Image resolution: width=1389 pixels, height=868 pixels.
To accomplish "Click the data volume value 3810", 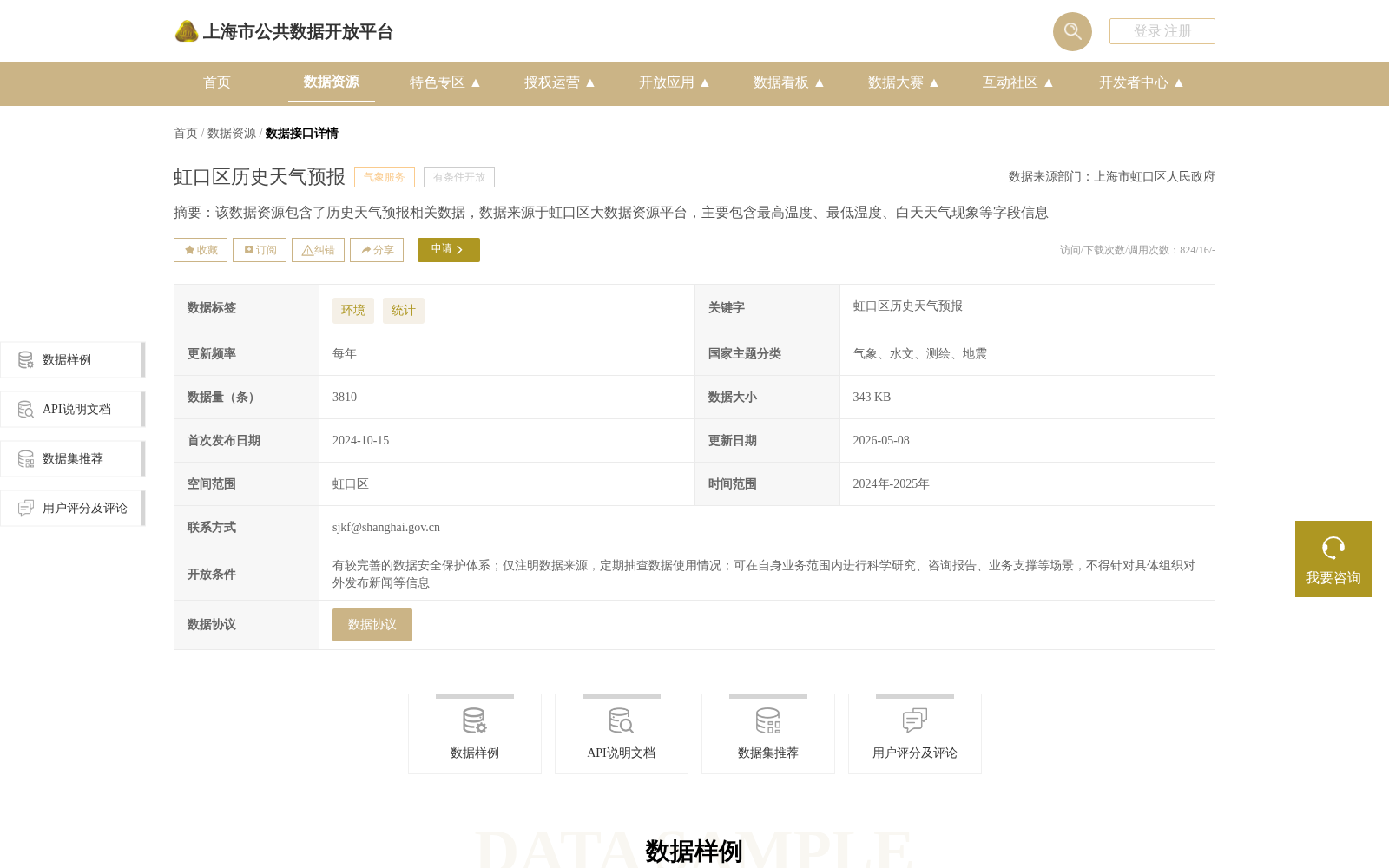I will coord(345,397).
